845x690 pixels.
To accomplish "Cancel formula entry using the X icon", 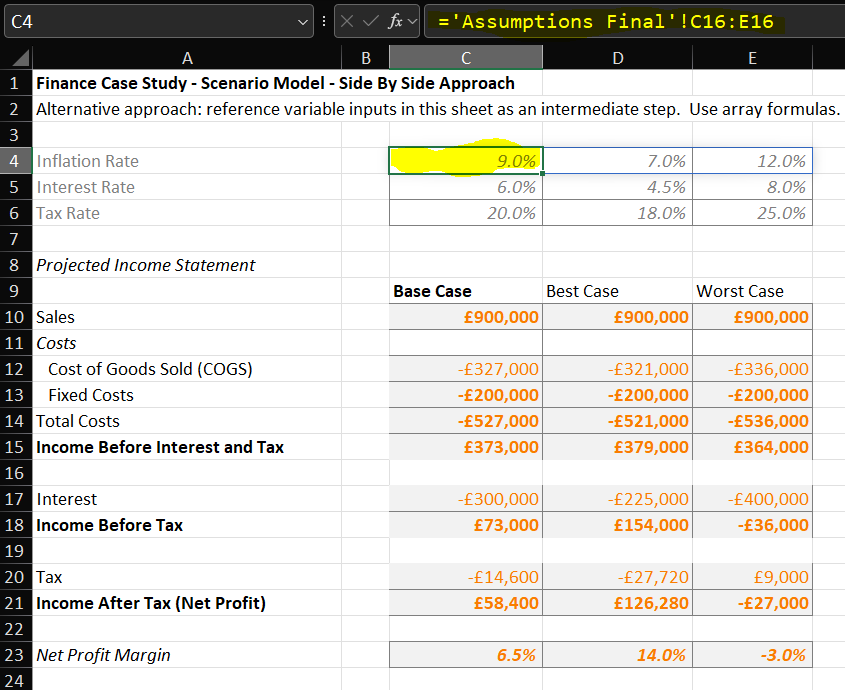I will 347,21.
